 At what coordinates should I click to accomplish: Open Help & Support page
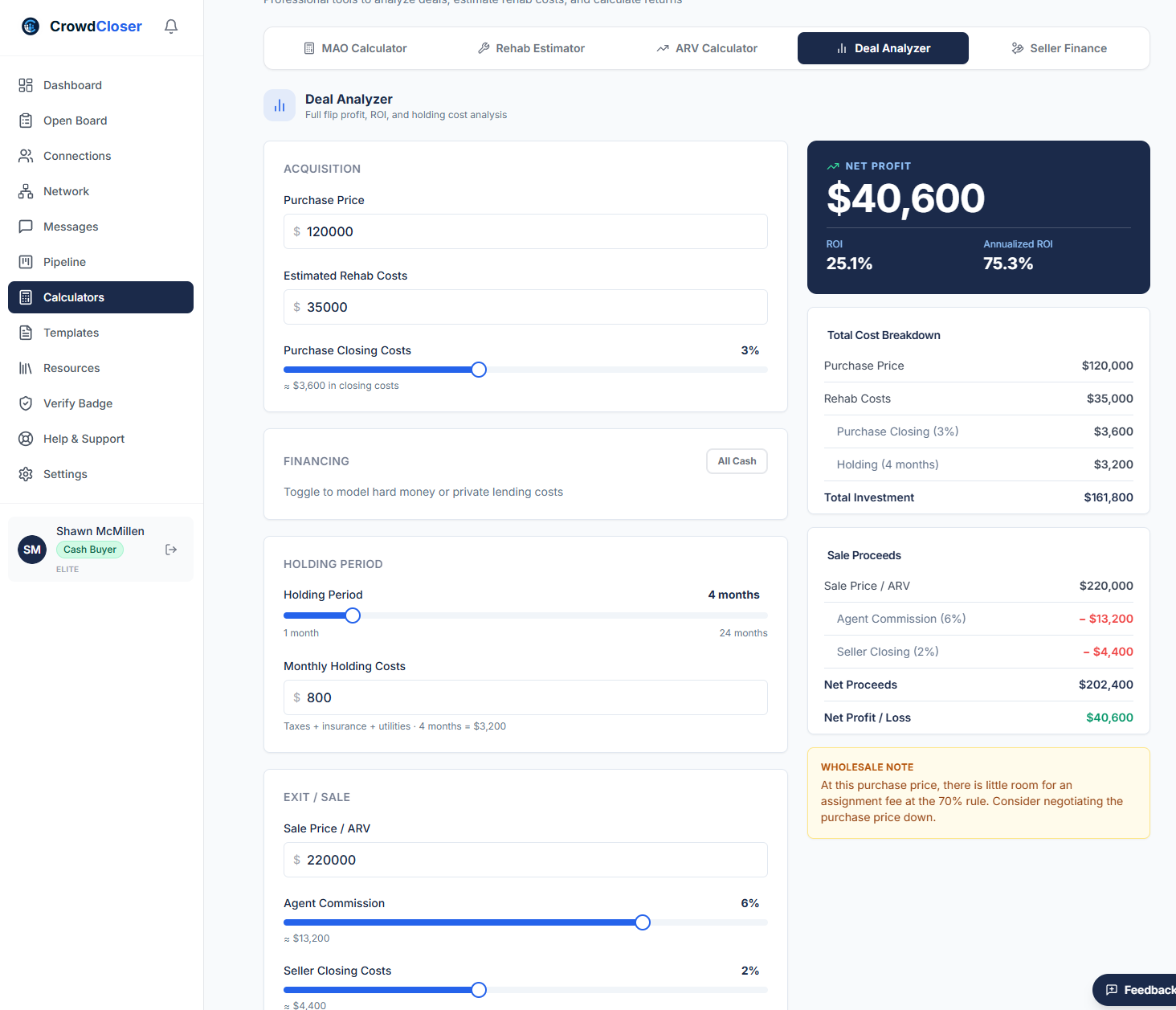(100, 439)
